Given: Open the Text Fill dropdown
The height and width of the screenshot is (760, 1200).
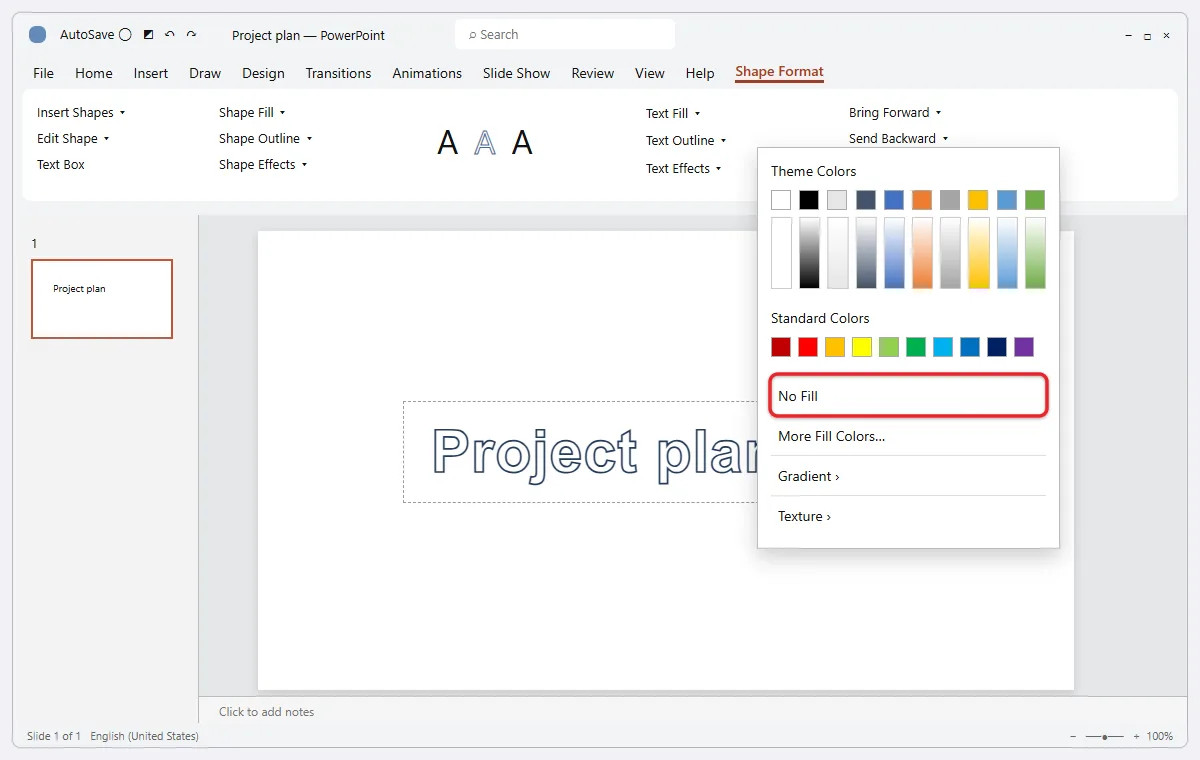Looking at the screenshot, I should point(673,113).
